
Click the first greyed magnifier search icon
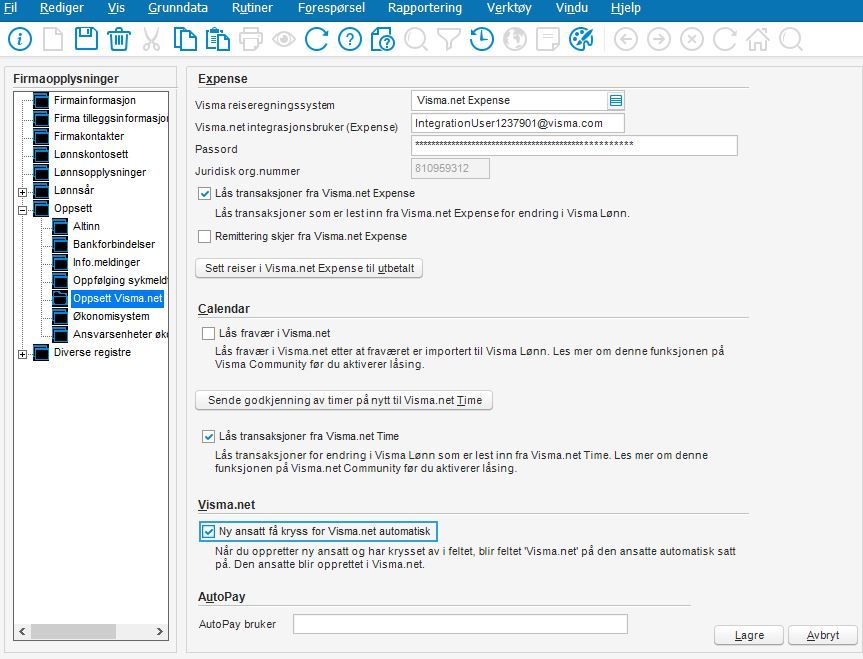click(416, 40)
